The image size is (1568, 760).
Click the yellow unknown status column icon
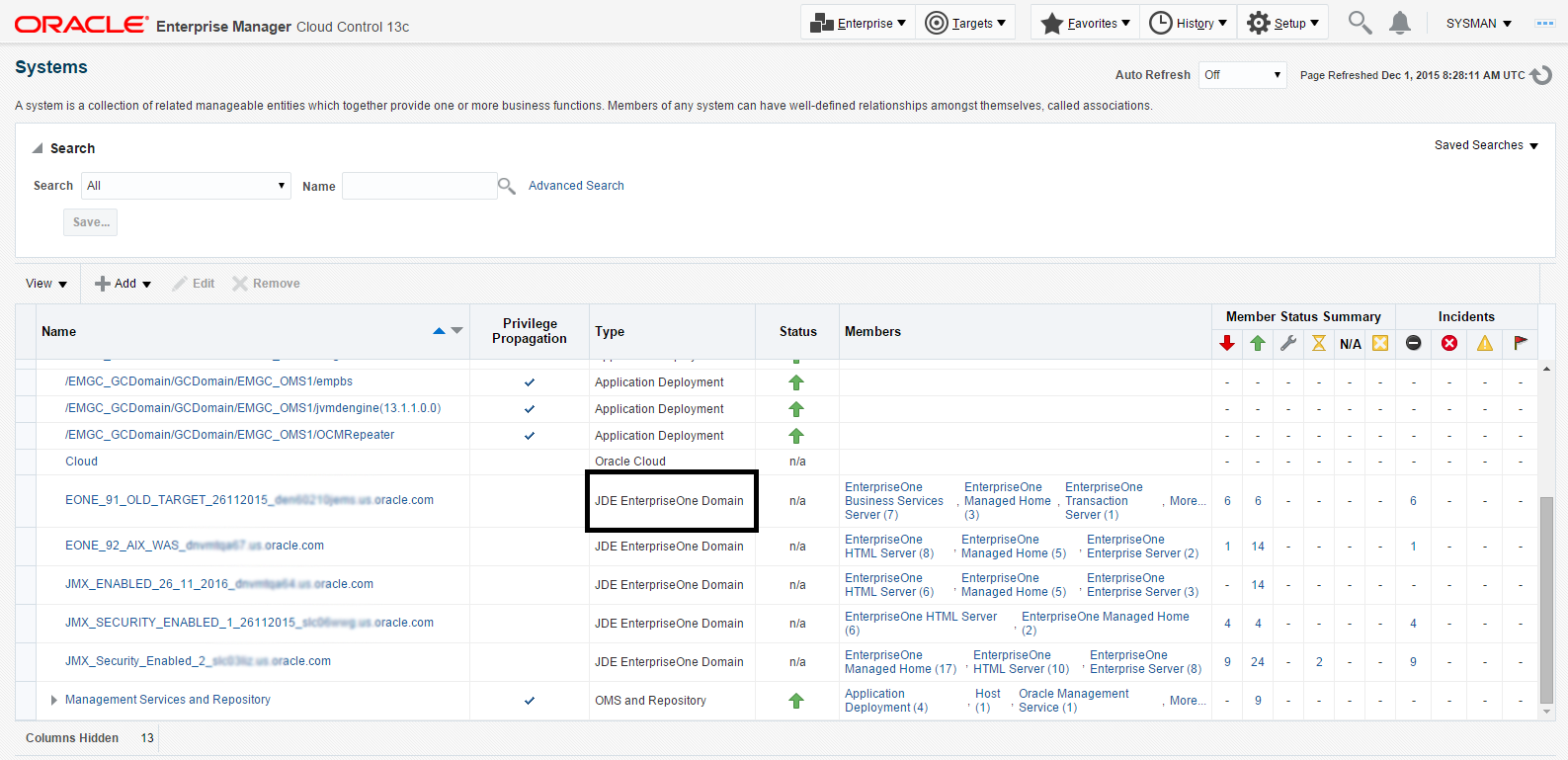click(1380, 343)
